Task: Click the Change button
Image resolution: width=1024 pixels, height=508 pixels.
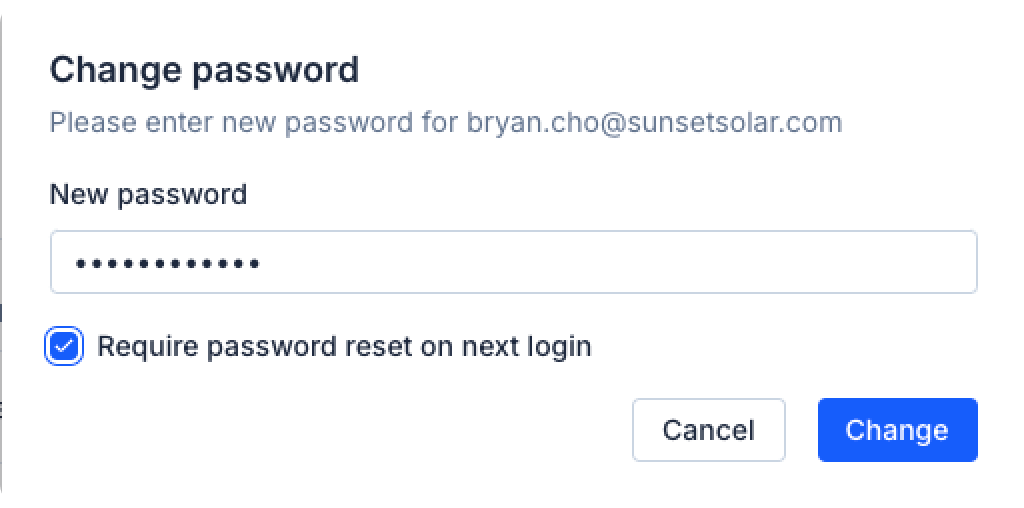Action: click(896, 430)
